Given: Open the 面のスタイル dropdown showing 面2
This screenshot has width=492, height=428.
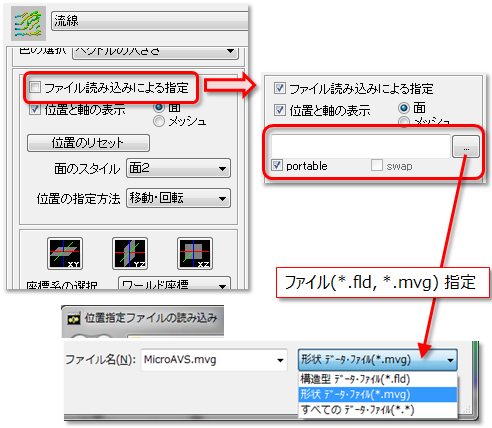Looking at the screenshot, I should click(178, 168).
